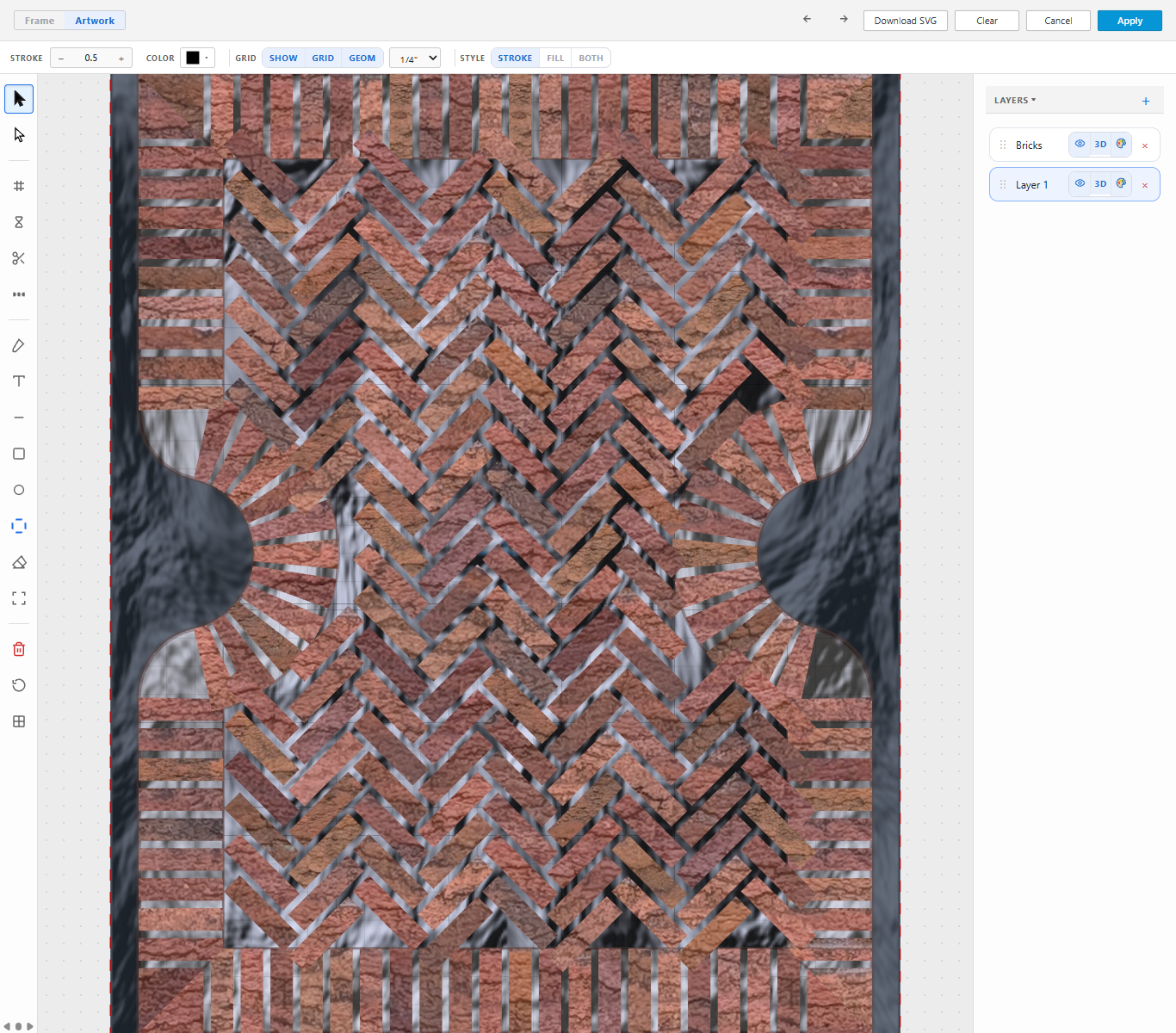This screenshot has width=1176, height=1033.
Task: Open the stroke color dropdown arrow
Action: pyautogui.click(x=207, y=58)
